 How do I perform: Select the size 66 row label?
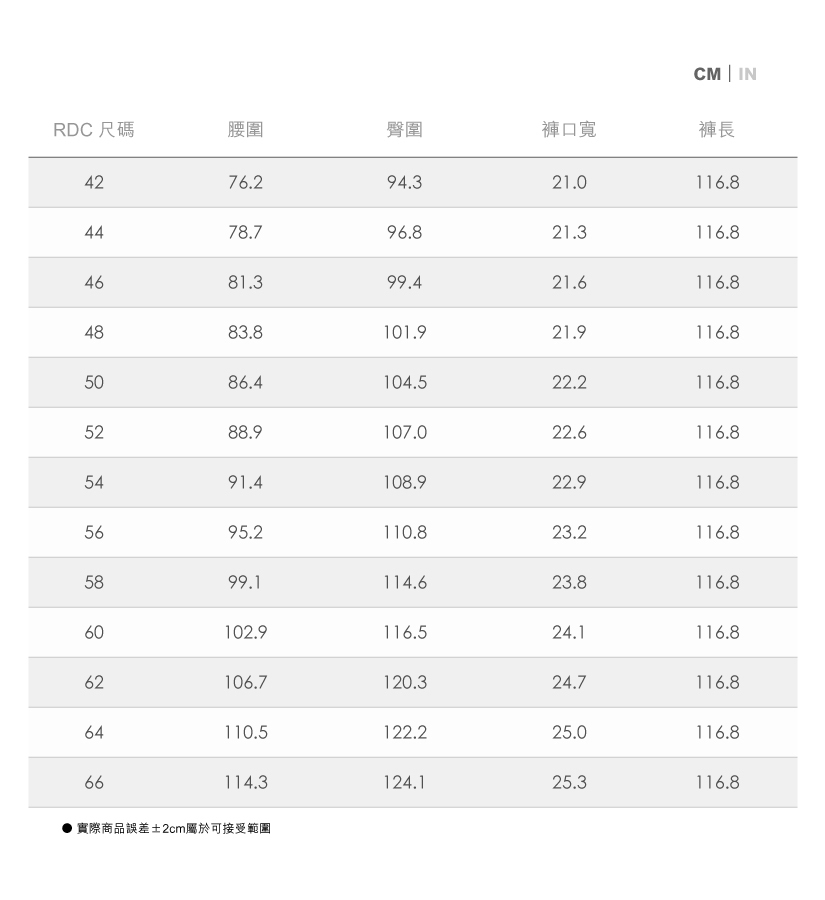(94, 783)
